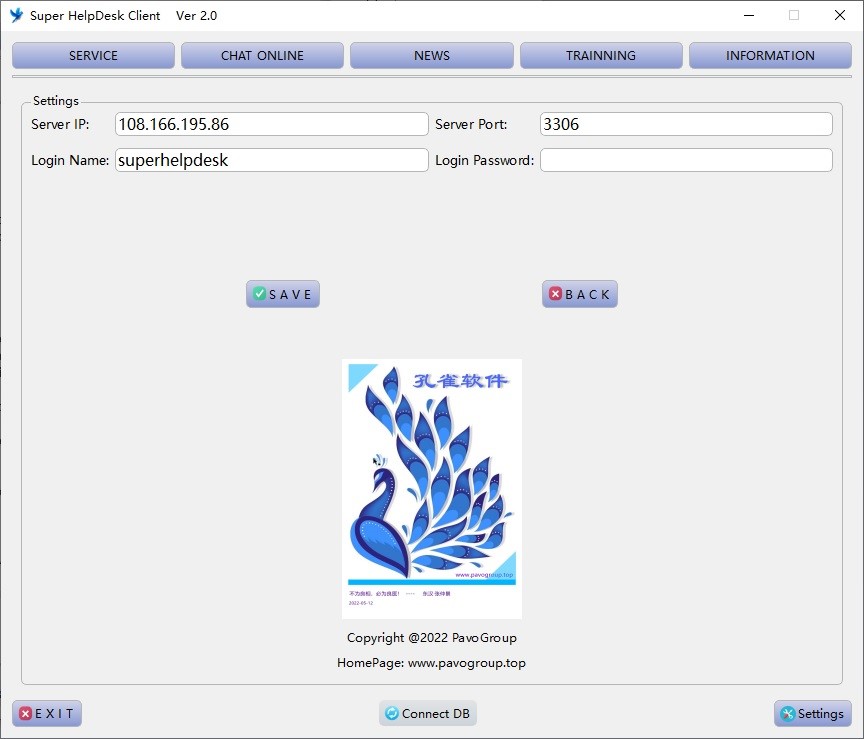The height and width of the screenshot is (739, 865).
Task: Open the SERVICE tab
Action: click(x=93, y=56)
